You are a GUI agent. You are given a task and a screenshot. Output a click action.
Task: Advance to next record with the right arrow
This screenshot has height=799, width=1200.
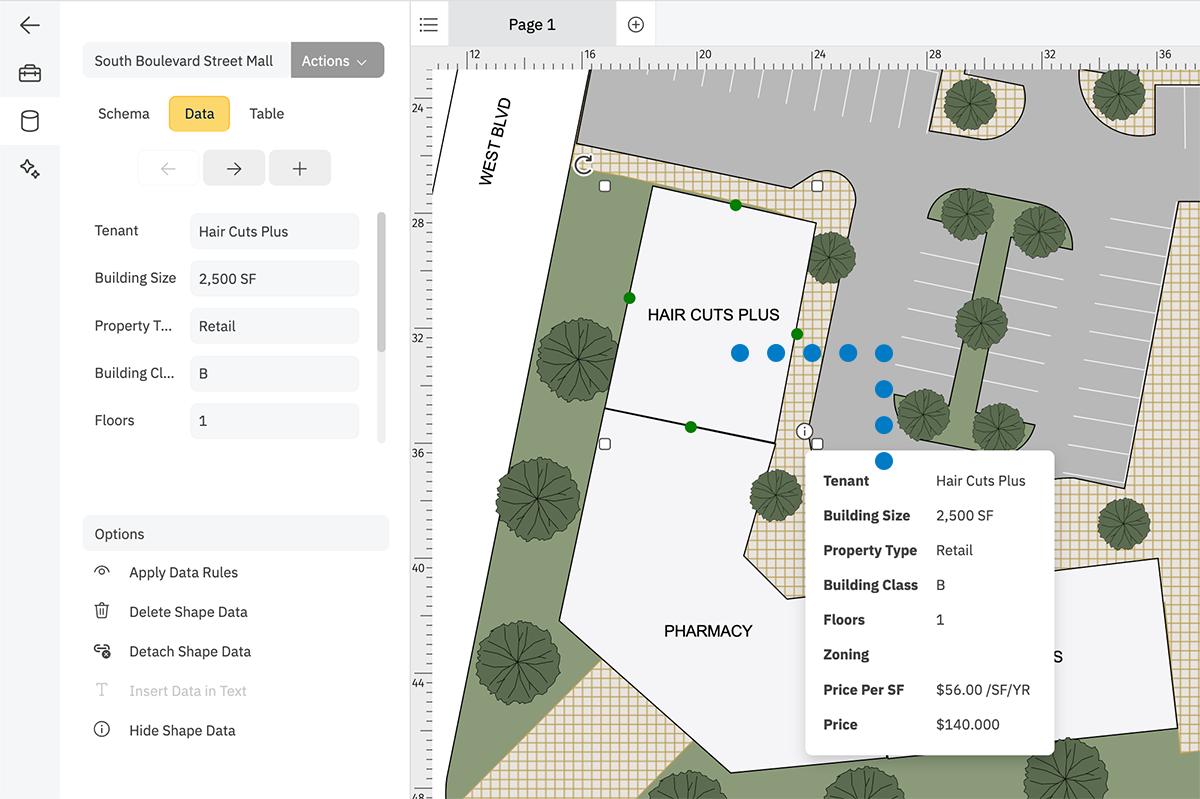click(233, 167)
